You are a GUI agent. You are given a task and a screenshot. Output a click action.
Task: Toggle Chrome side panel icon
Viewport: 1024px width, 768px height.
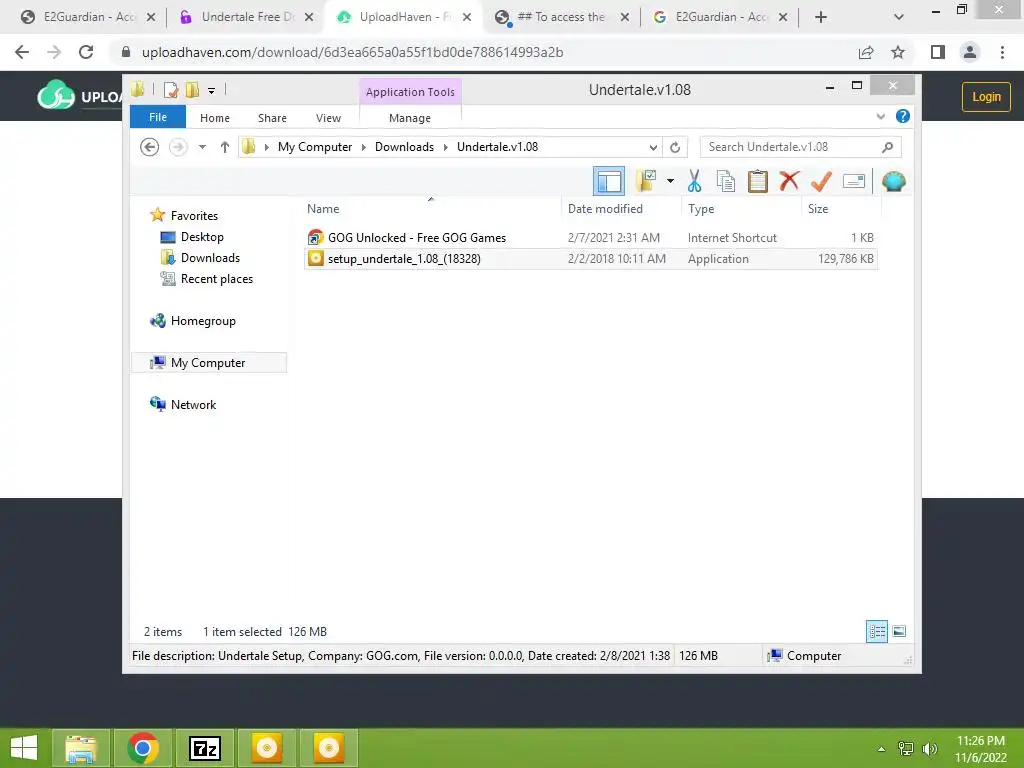pos(938,52)
